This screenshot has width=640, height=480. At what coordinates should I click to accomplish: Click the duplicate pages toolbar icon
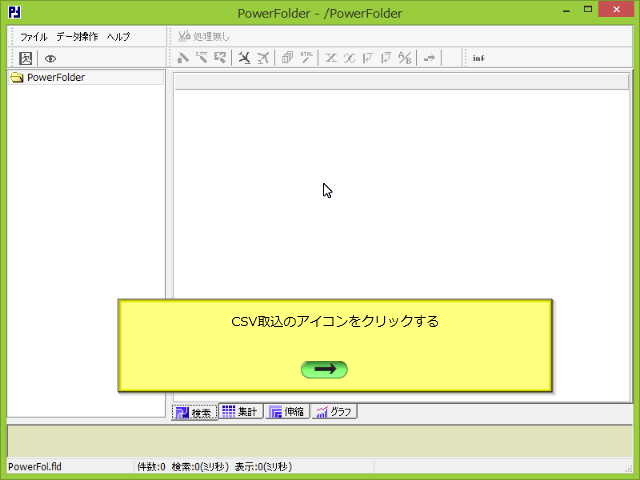click(287, 58)
